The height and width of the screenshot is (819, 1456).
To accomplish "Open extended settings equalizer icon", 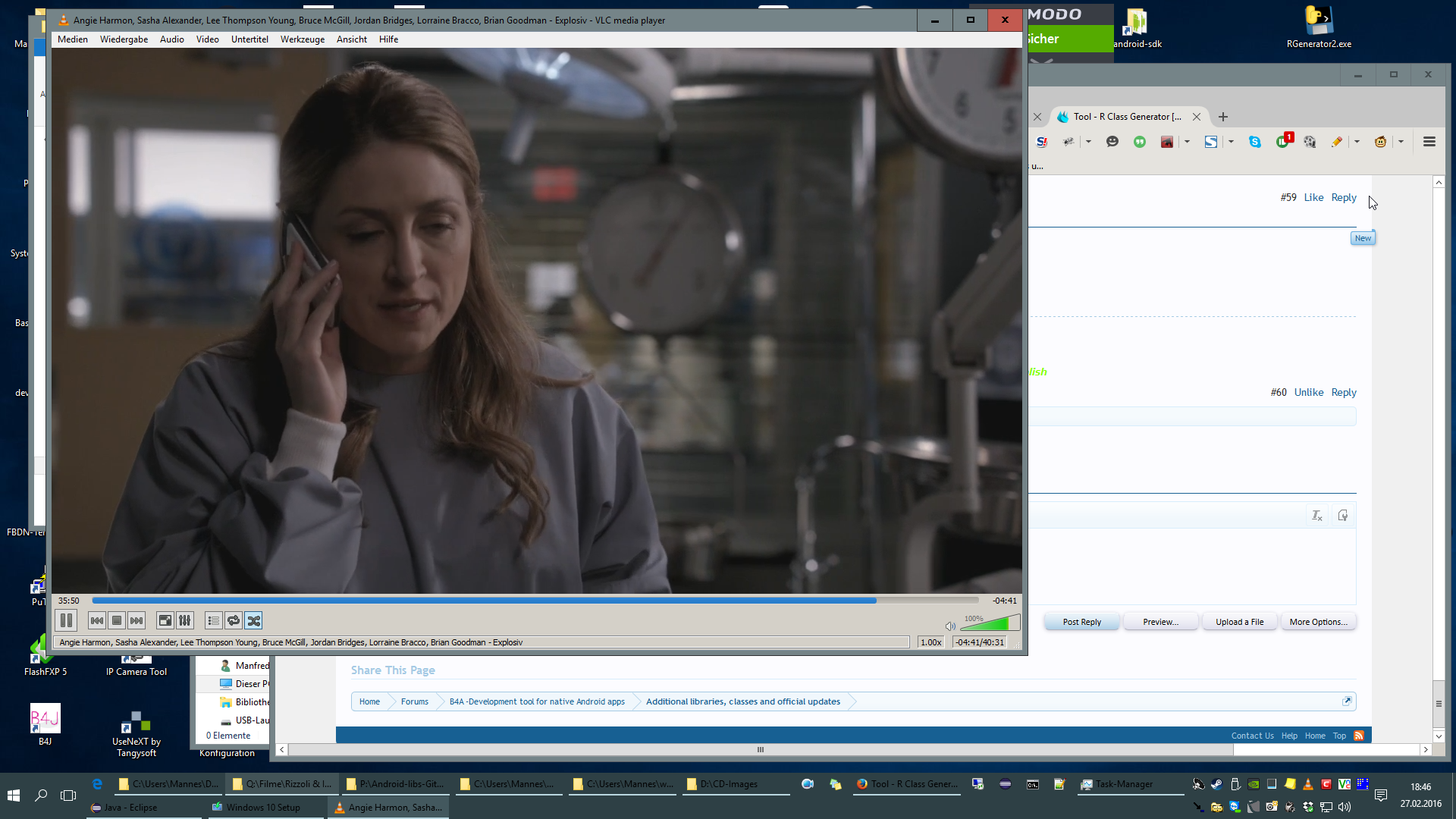I will [x=185, y=620].
